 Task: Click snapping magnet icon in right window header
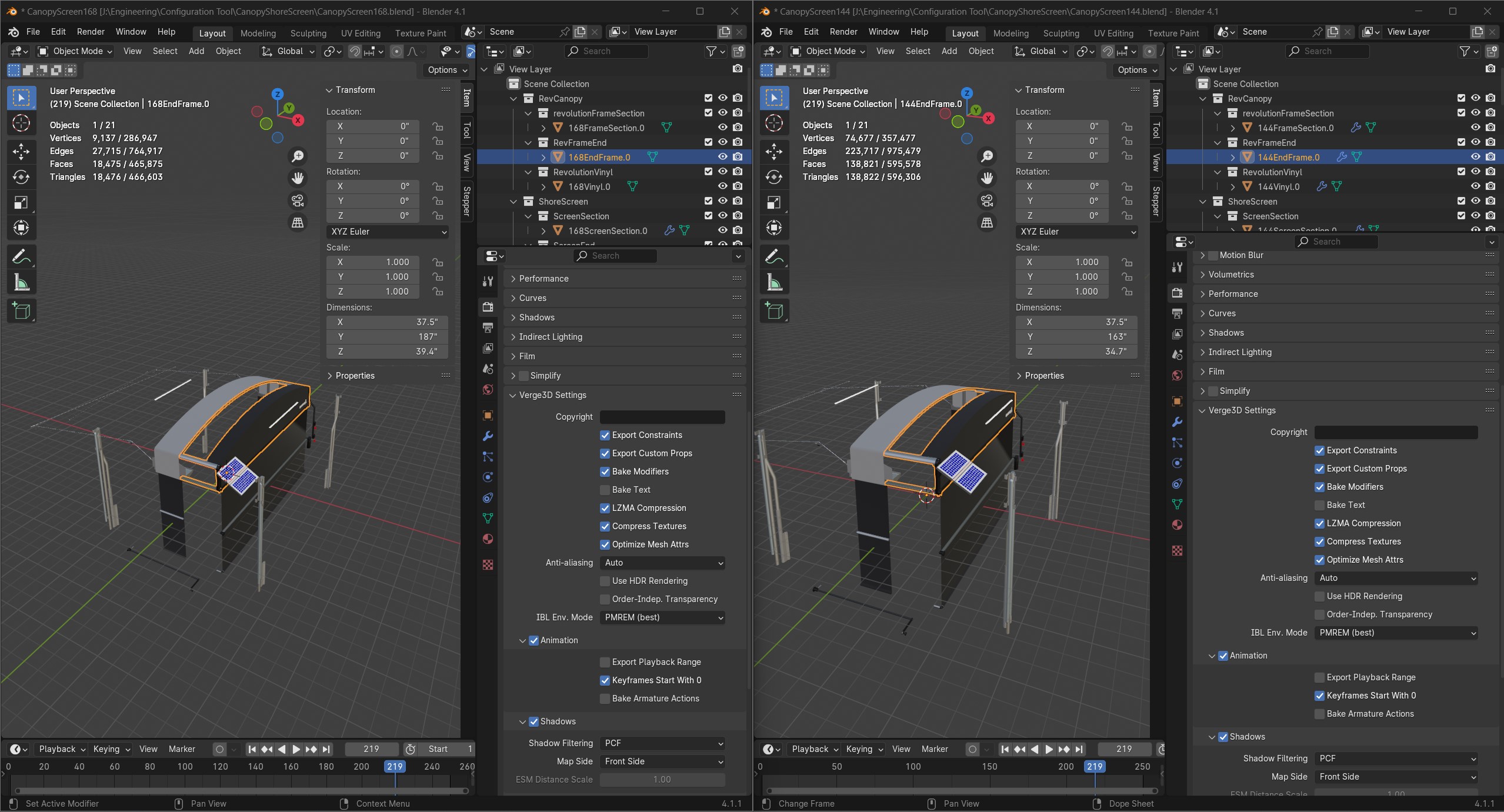pyautogui.click(x=1108, y=51)
